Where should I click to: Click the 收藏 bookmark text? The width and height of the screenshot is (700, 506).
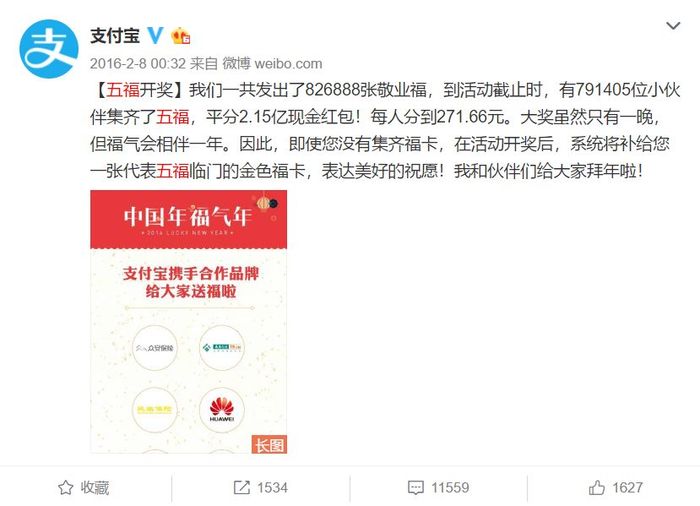(x=95, y=488)
